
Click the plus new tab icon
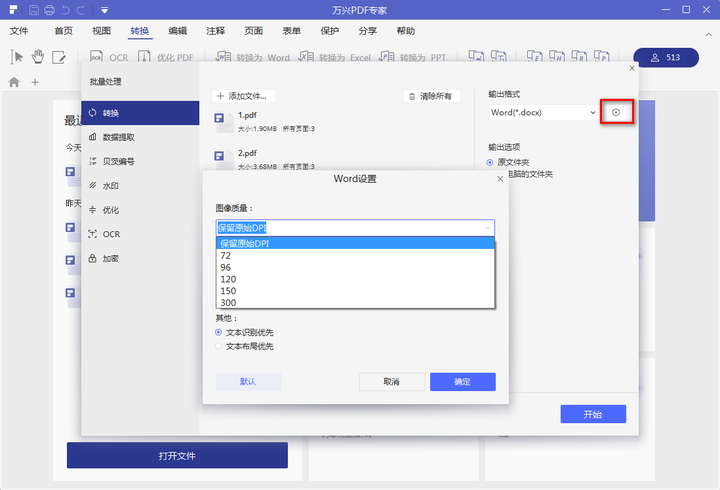tap(35, 82)
